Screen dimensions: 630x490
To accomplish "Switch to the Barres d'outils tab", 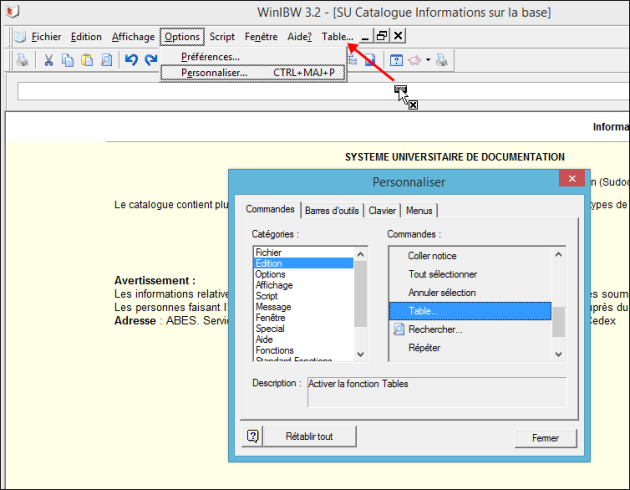I will [332, 210].
